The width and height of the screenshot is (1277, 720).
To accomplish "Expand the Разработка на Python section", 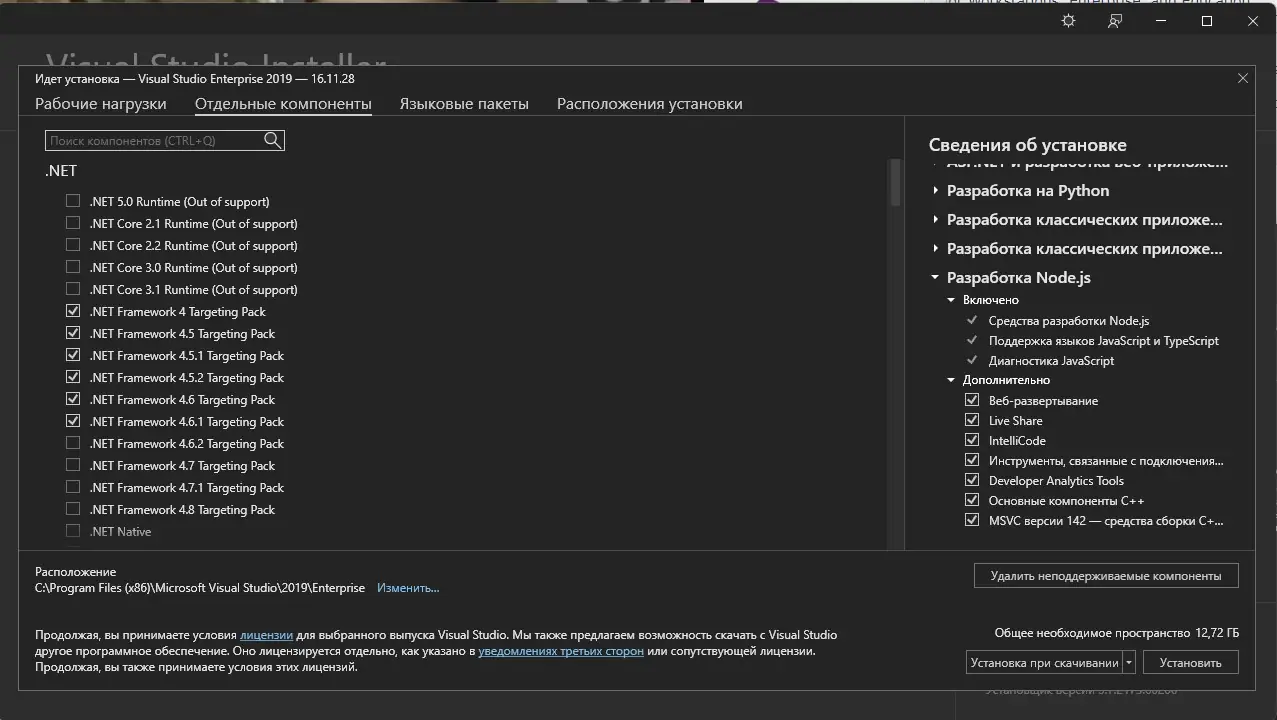I will 936,191.
